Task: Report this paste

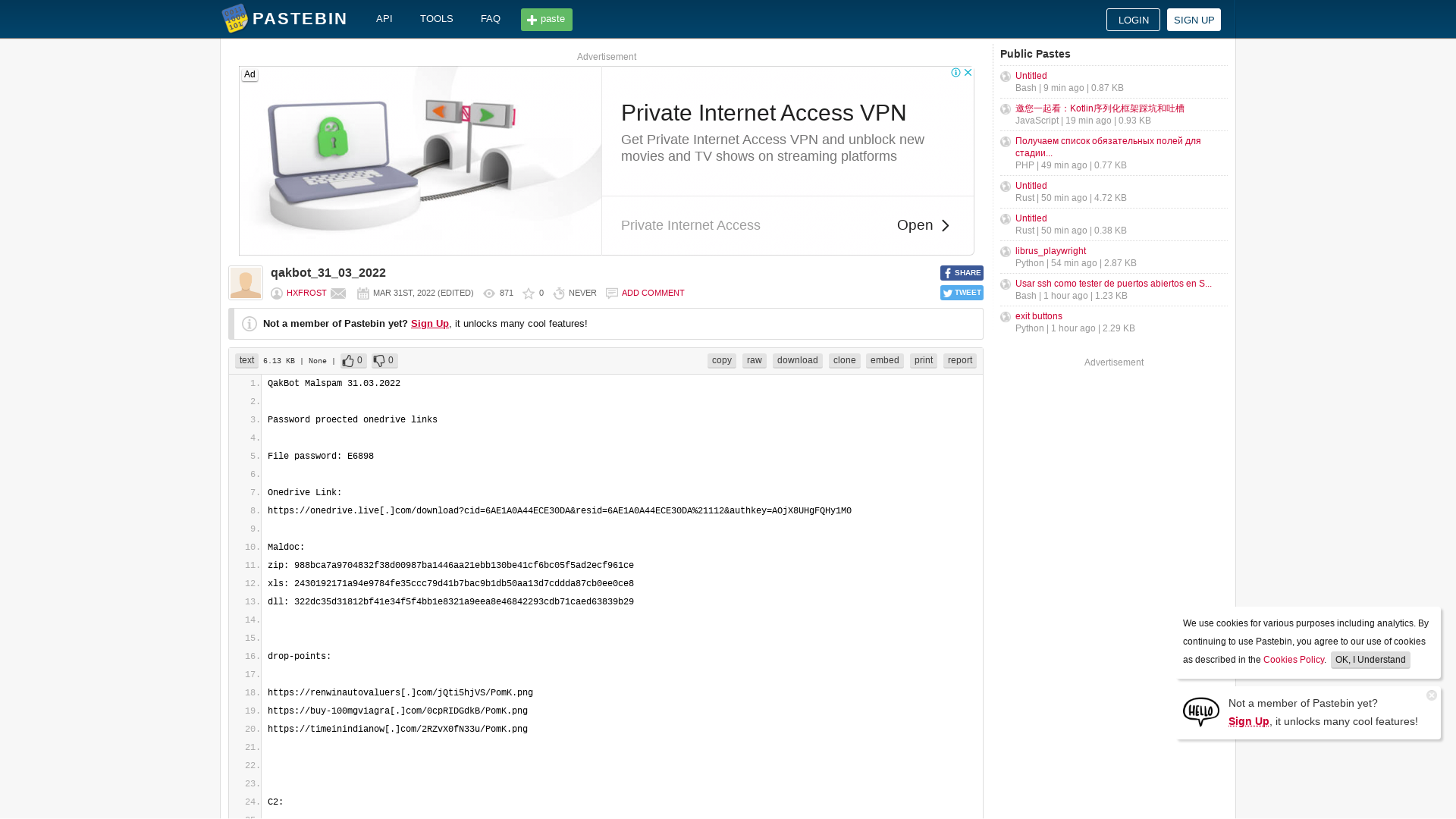Action: 960,361
